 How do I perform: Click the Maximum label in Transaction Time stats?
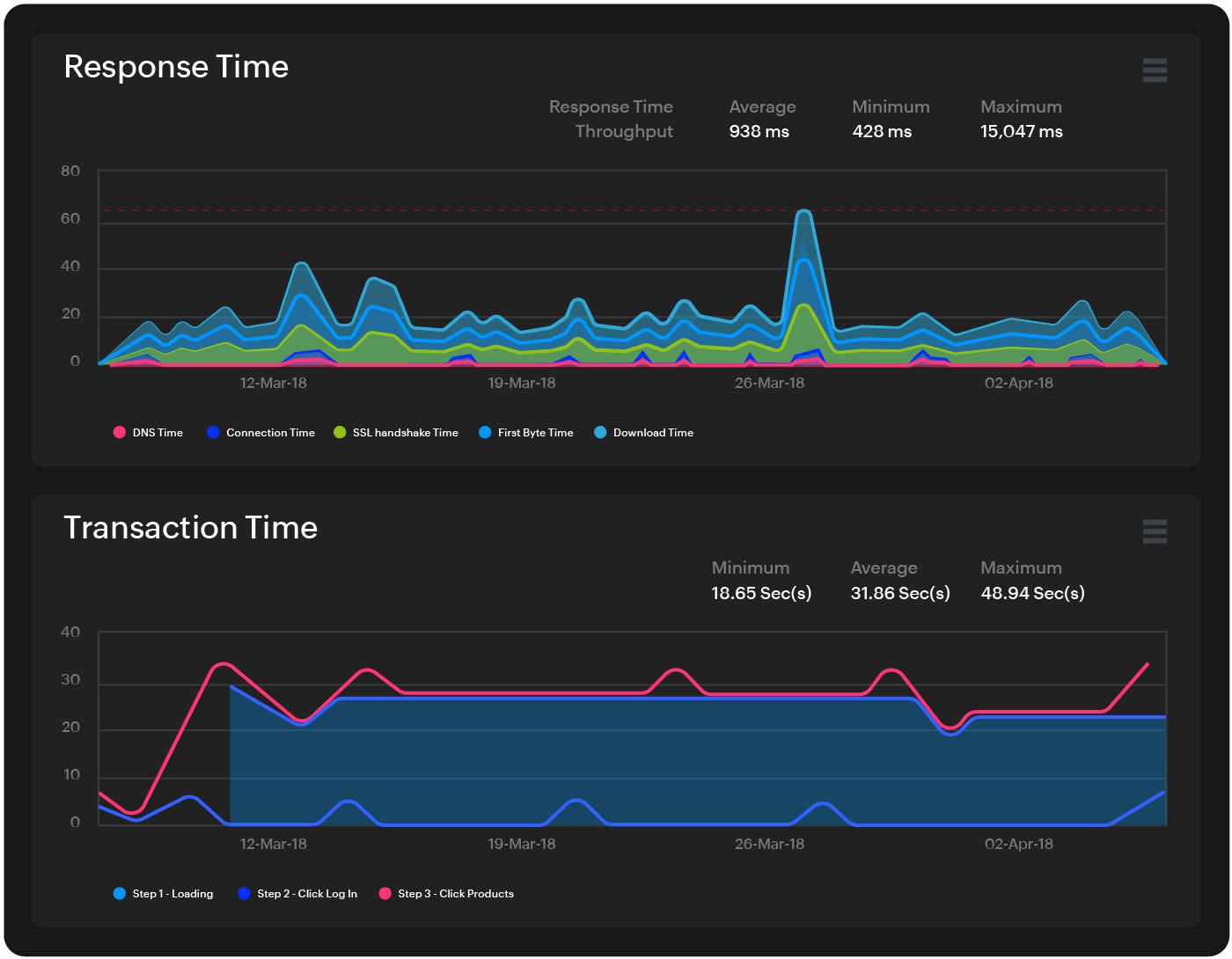(1021, 567)
